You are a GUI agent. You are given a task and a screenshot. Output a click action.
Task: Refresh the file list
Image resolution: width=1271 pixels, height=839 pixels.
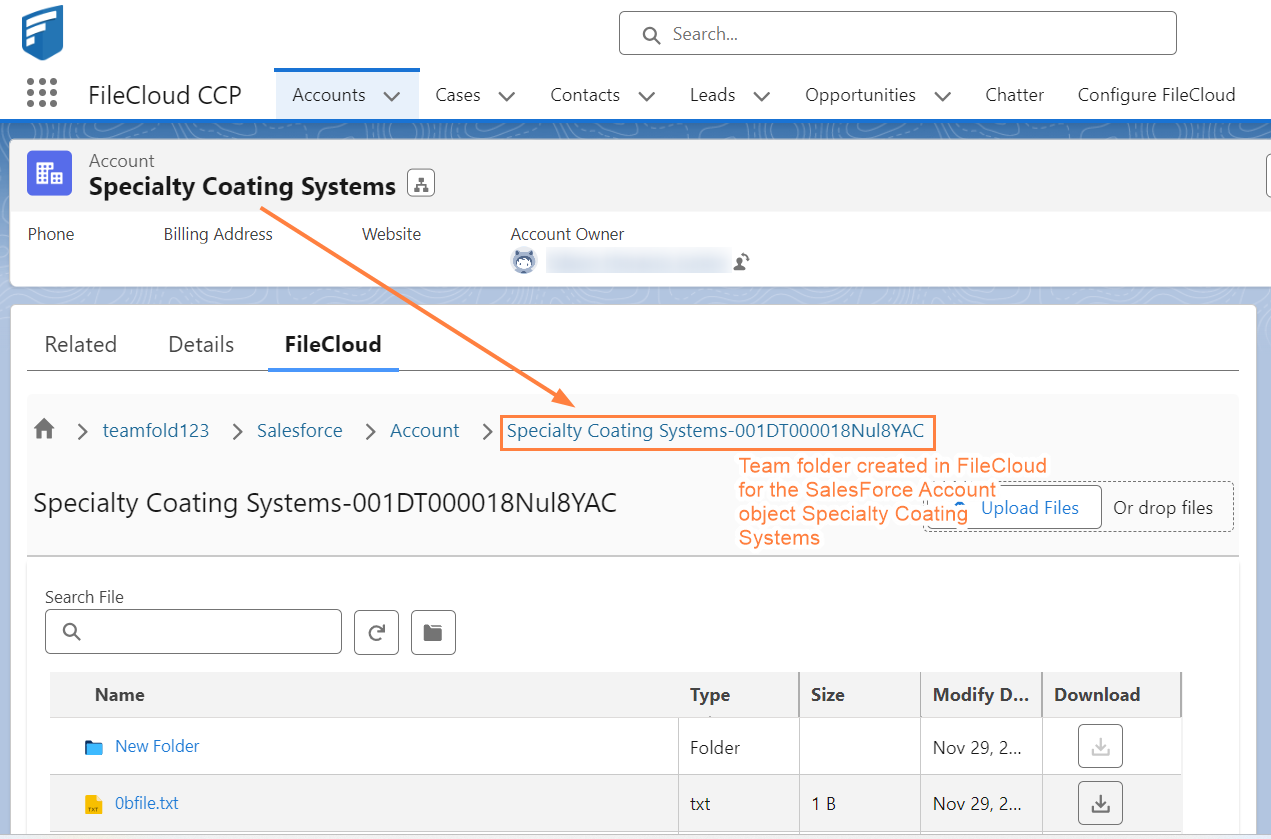coord(376,631)
